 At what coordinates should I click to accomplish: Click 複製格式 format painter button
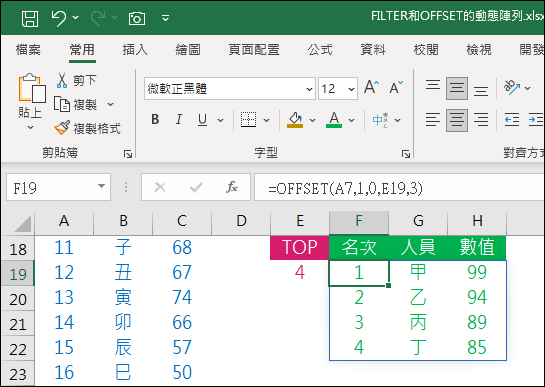pos(87,129)
